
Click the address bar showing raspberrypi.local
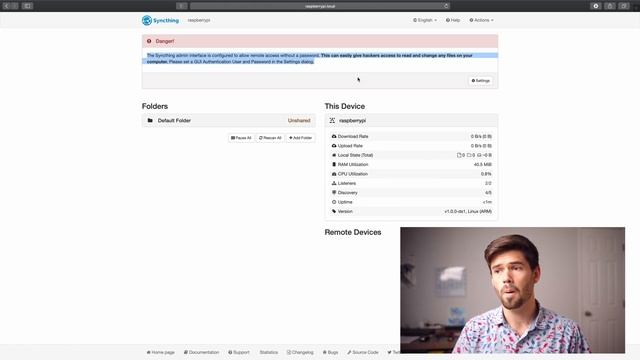click(x=320, y=6)
